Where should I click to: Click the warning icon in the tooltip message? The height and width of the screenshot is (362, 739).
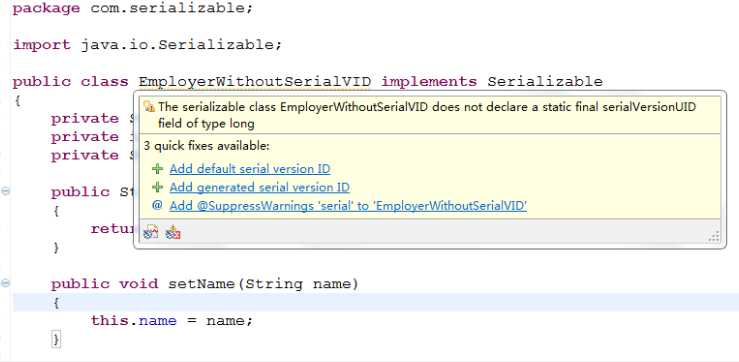149,106
